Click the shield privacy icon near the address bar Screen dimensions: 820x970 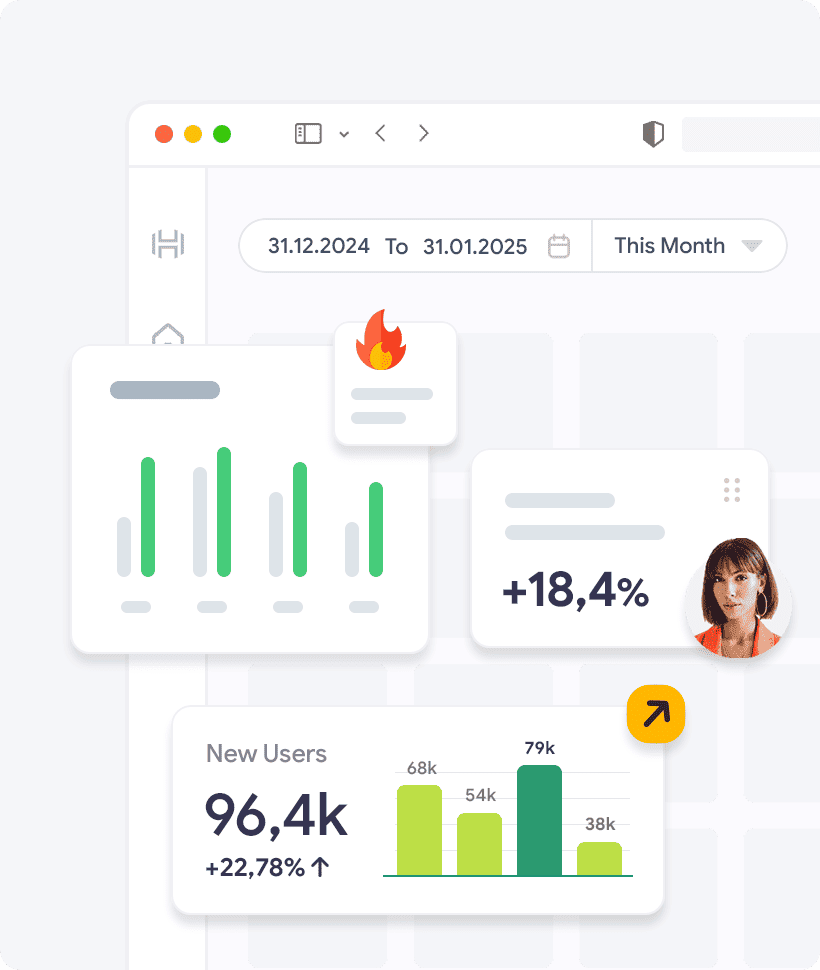pos(653,133)
